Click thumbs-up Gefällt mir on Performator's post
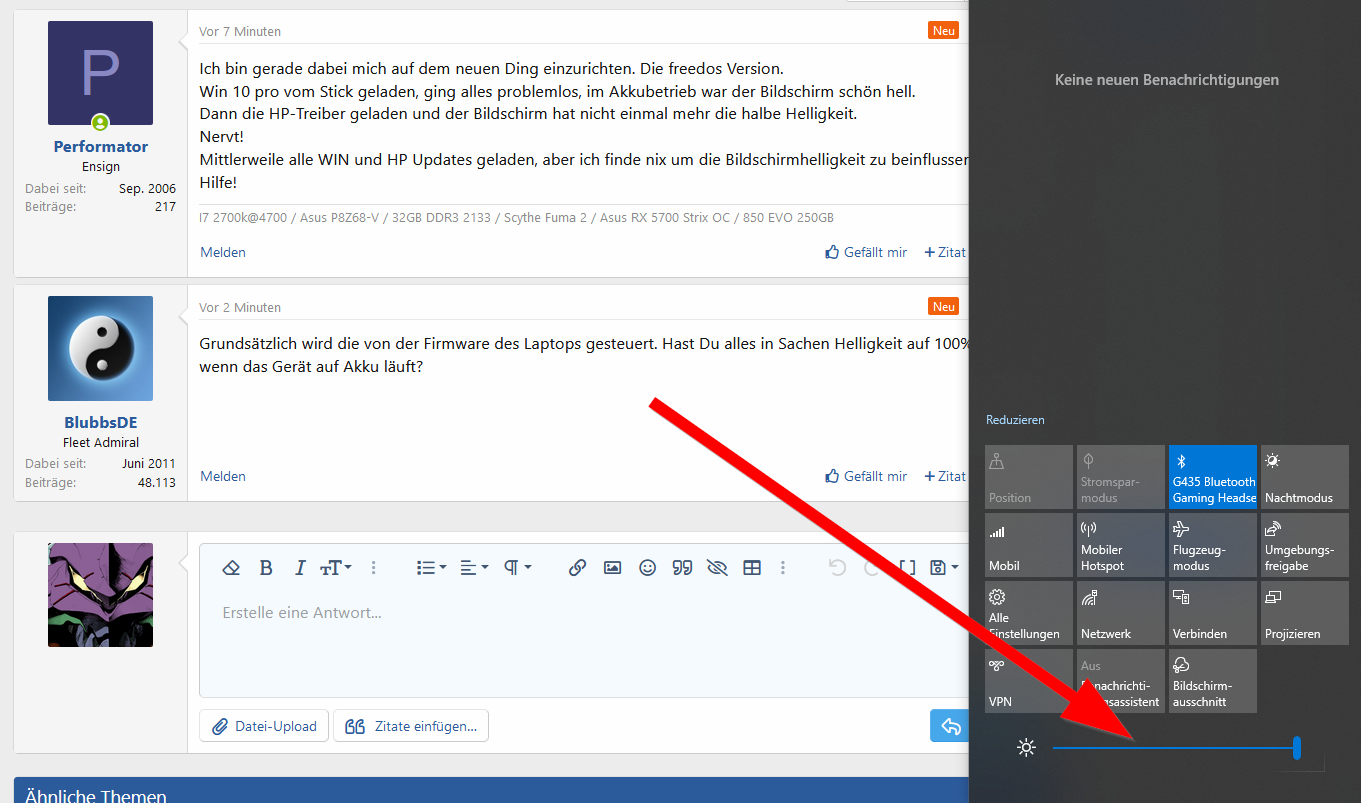The image size is (1361, 803). [x=866, y=252]
